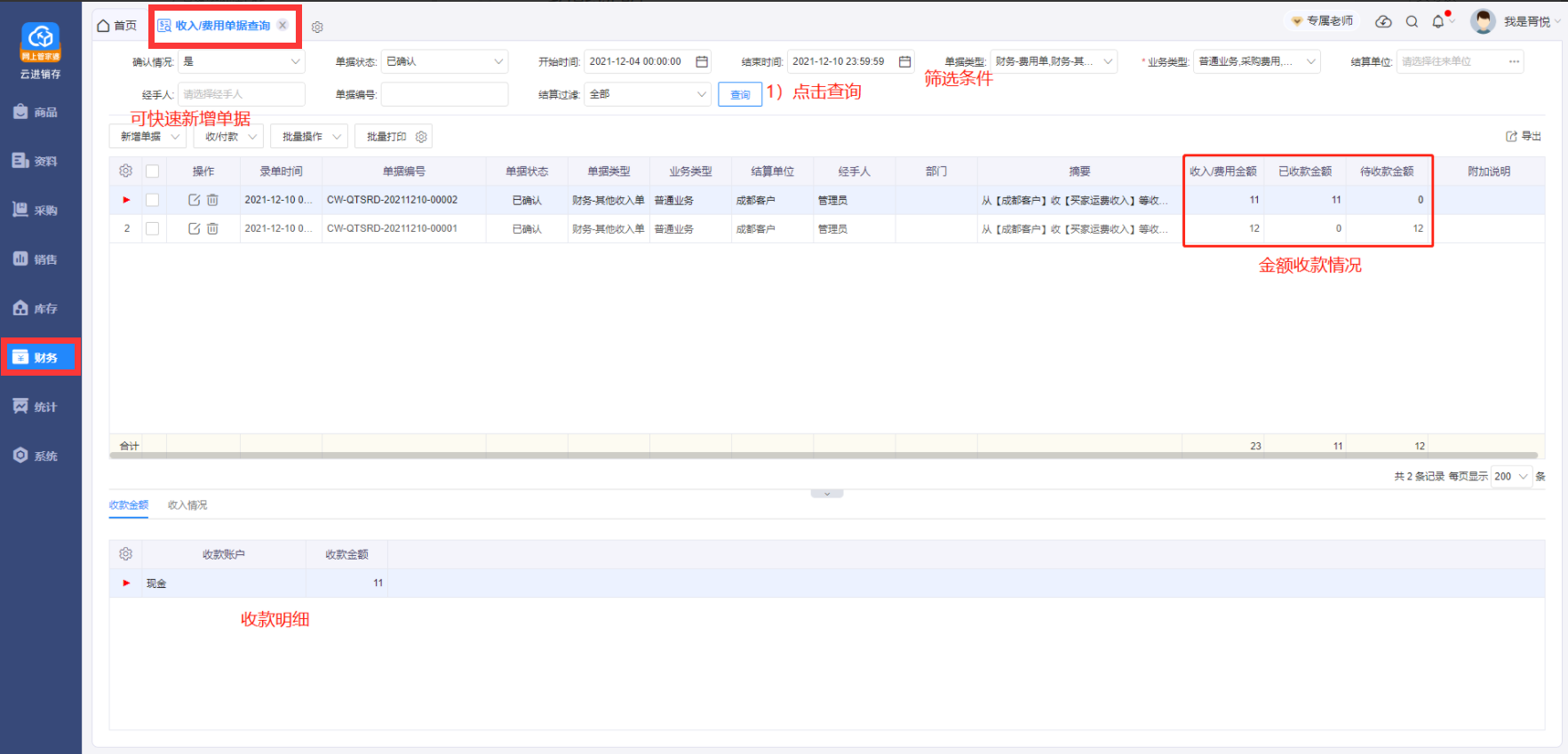The width and height of the screenshot is (1568, 754).
Task: Click the 查询 query button
Action: pos(740,94)
